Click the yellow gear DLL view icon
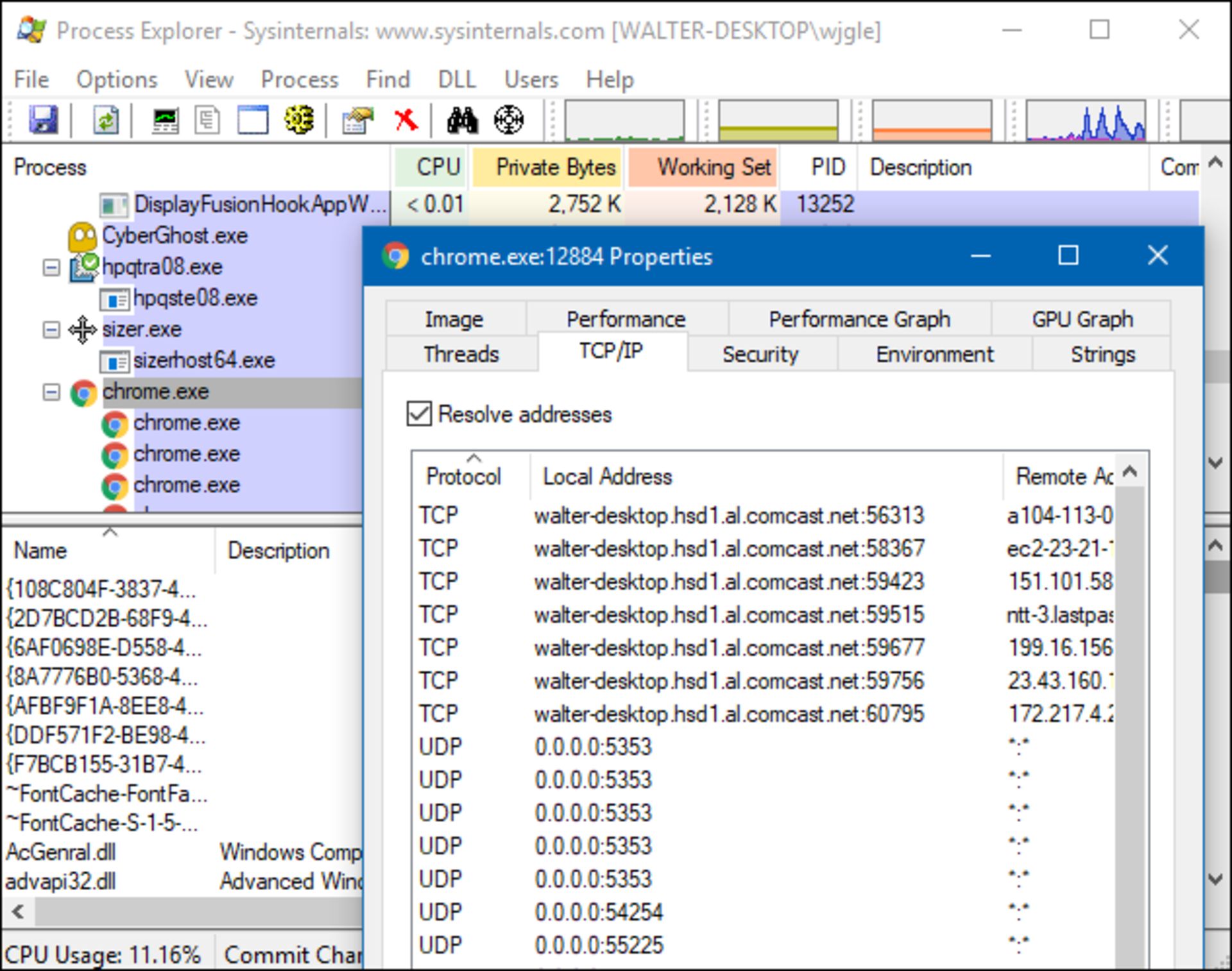Screen dimensions: 1232x971 298,119
